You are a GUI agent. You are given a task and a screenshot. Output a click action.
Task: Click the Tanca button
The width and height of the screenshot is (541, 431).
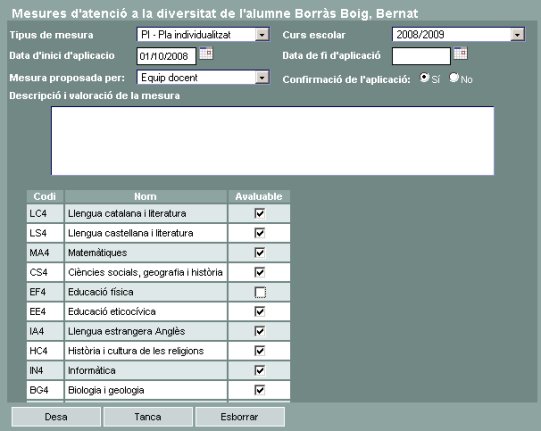pos(148,417)
